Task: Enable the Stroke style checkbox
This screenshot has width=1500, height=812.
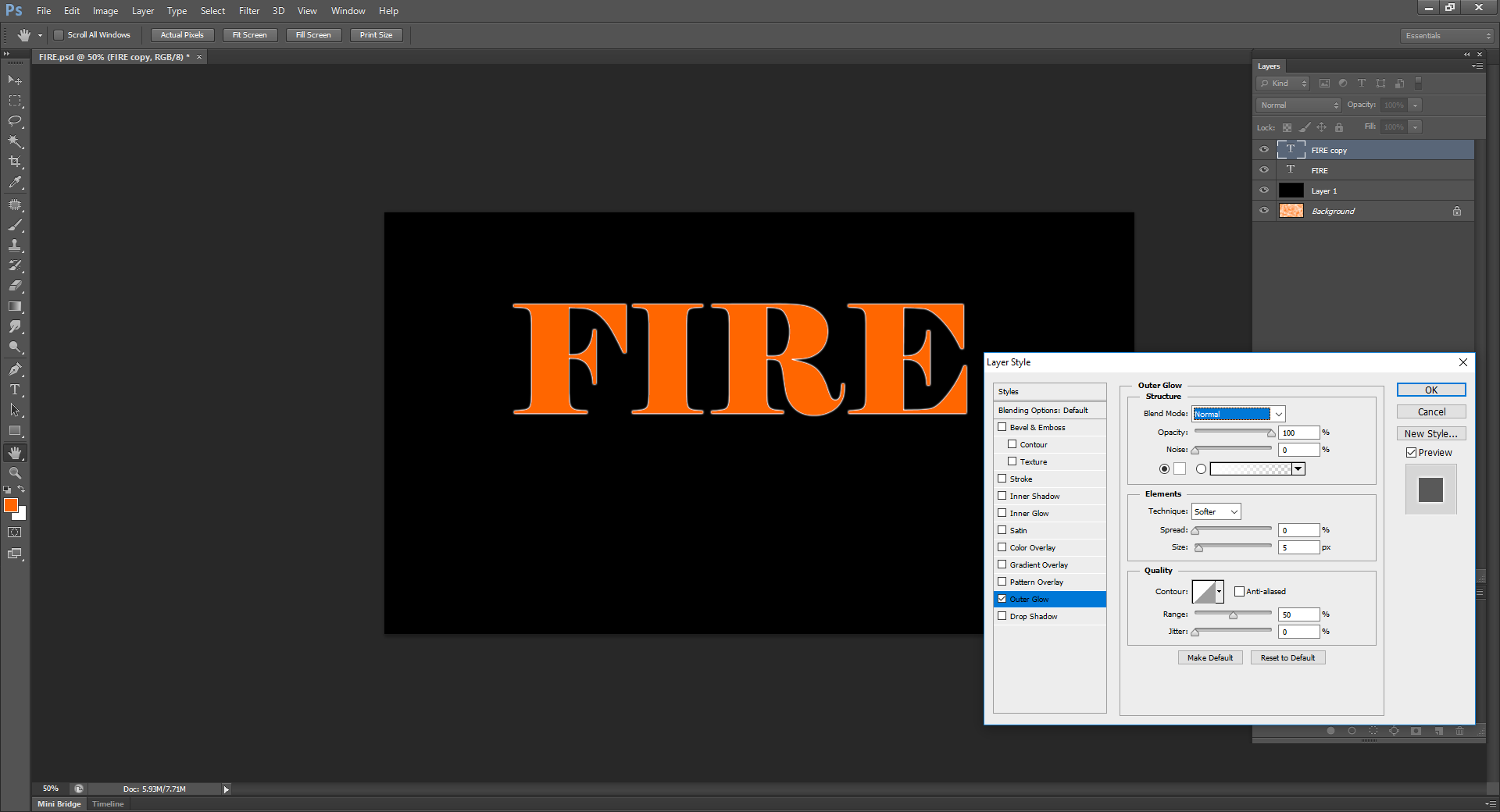Action: [x=1002, y=479]
